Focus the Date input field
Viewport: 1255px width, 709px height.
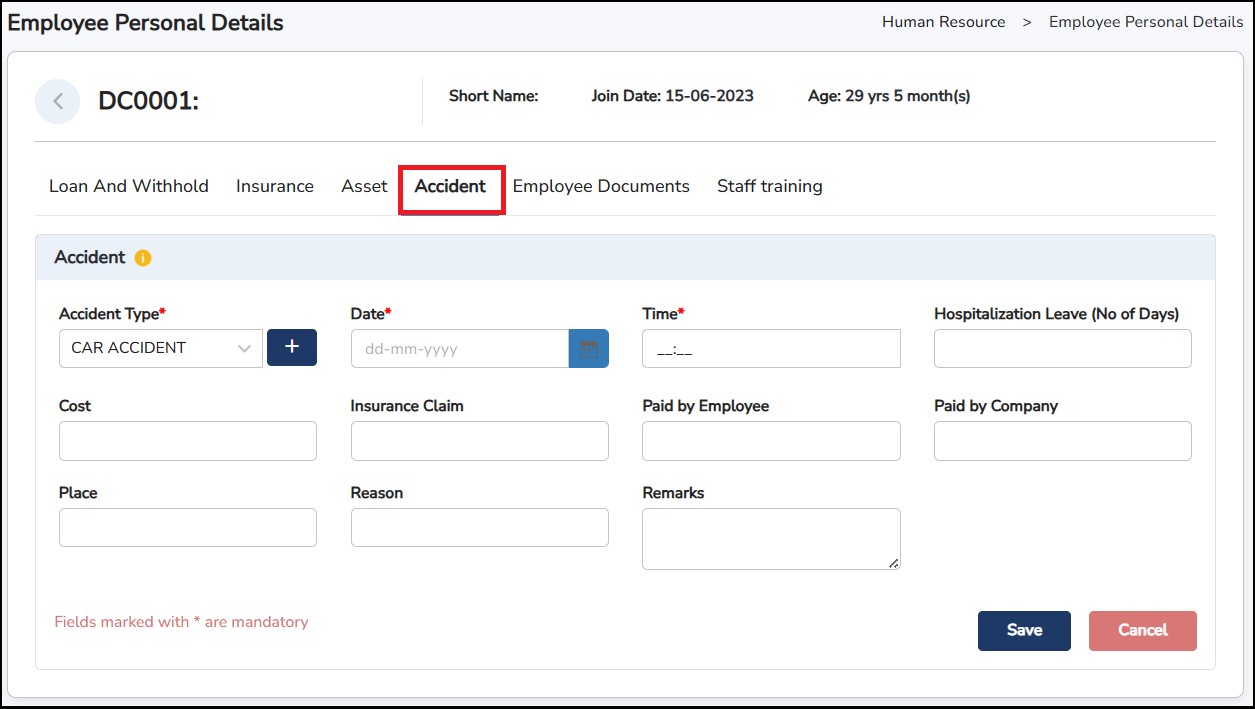click(459, 349)
